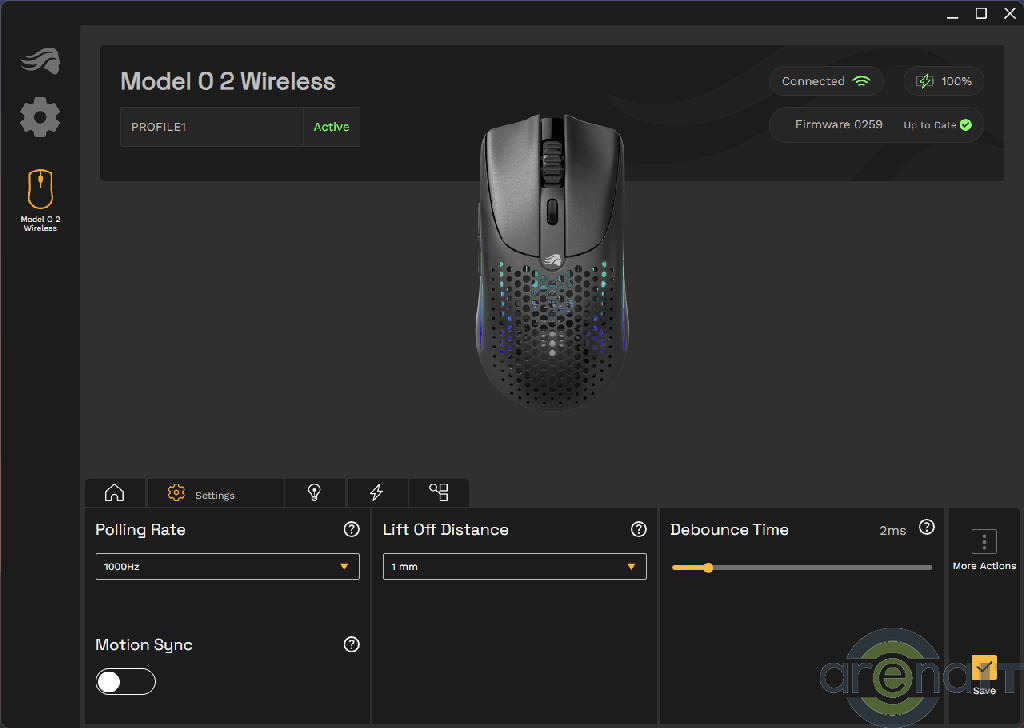Image resolution: width=1024 pixels, height=728 pixels.
Task: Expand the Lift Off Distance dropdown
Action: [514, 566]
